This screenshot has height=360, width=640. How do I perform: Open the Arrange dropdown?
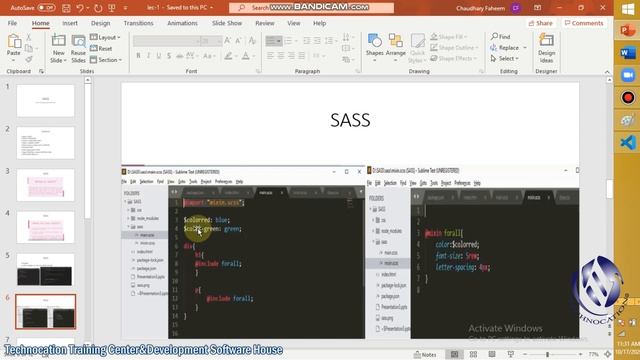(x=396, y=48)
